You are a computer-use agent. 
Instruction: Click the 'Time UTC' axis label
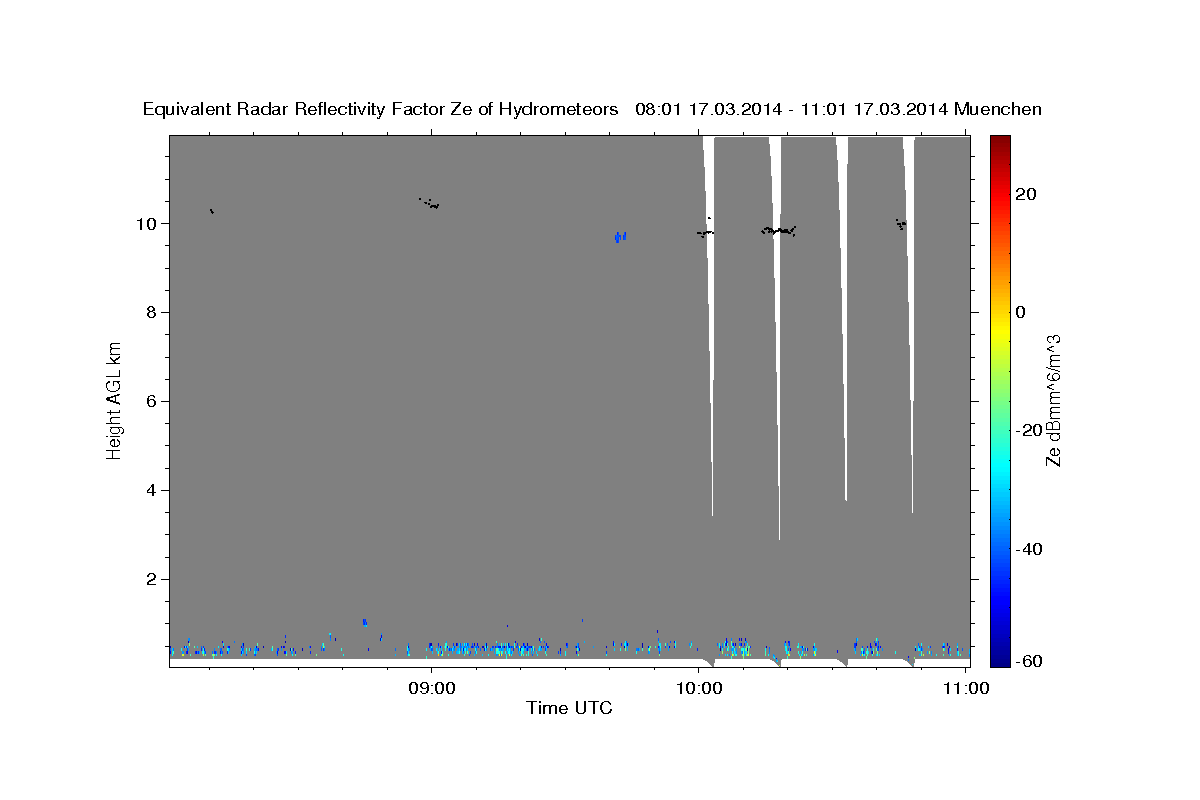click(569, 708)
